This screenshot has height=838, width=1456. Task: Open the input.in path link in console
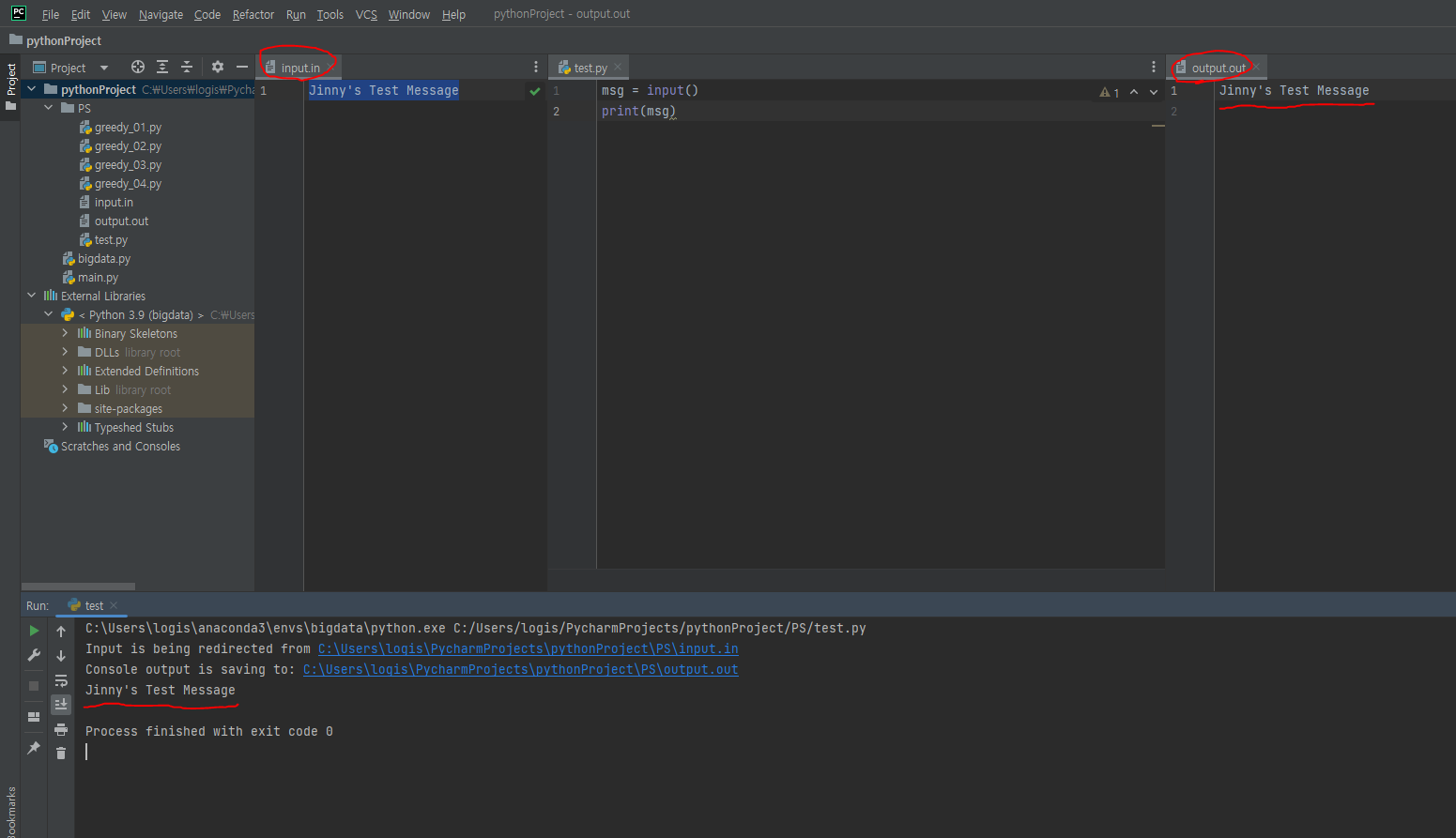(x=528, y=648)
